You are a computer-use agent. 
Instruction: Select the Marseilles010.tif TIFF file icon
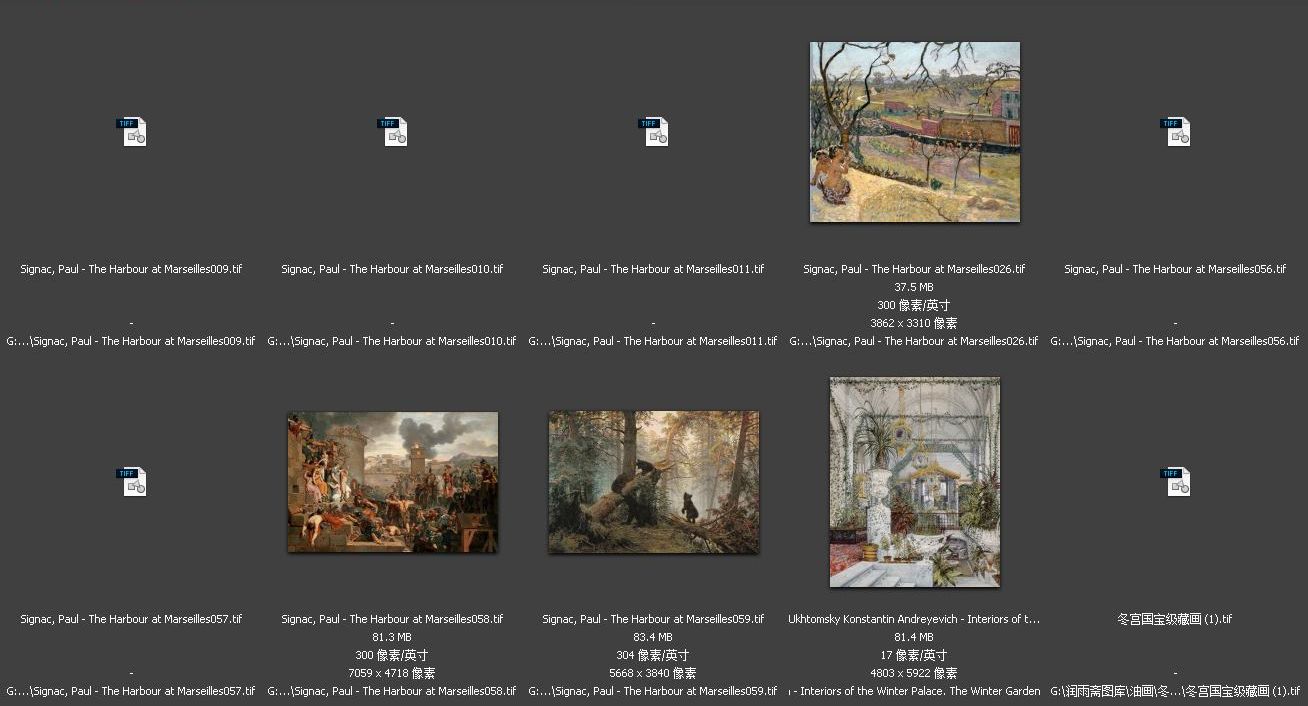392,132
